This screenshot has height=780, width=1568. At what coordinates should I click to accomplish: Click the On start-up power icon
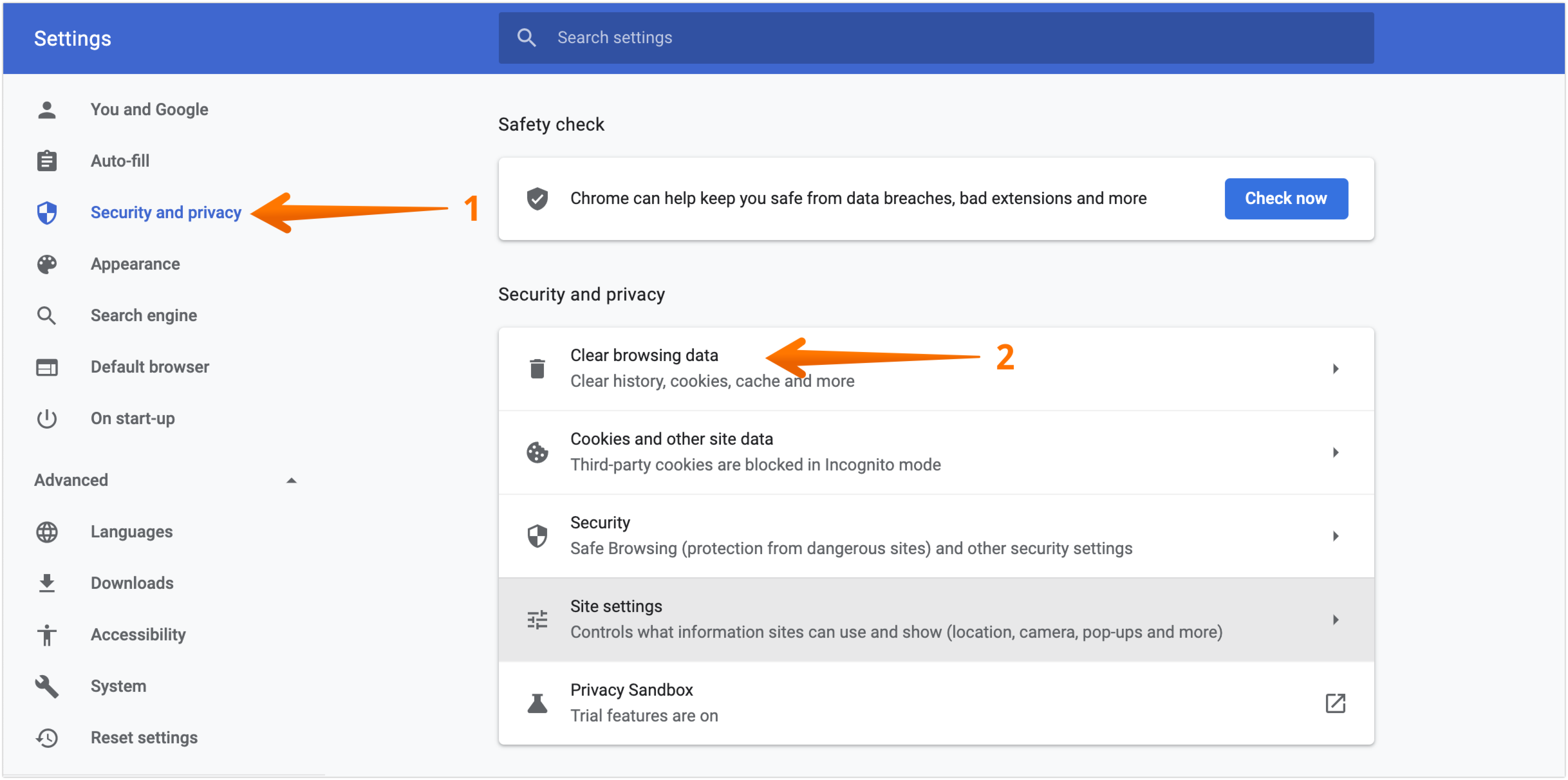pyautogui.click(x=46, y=418)
